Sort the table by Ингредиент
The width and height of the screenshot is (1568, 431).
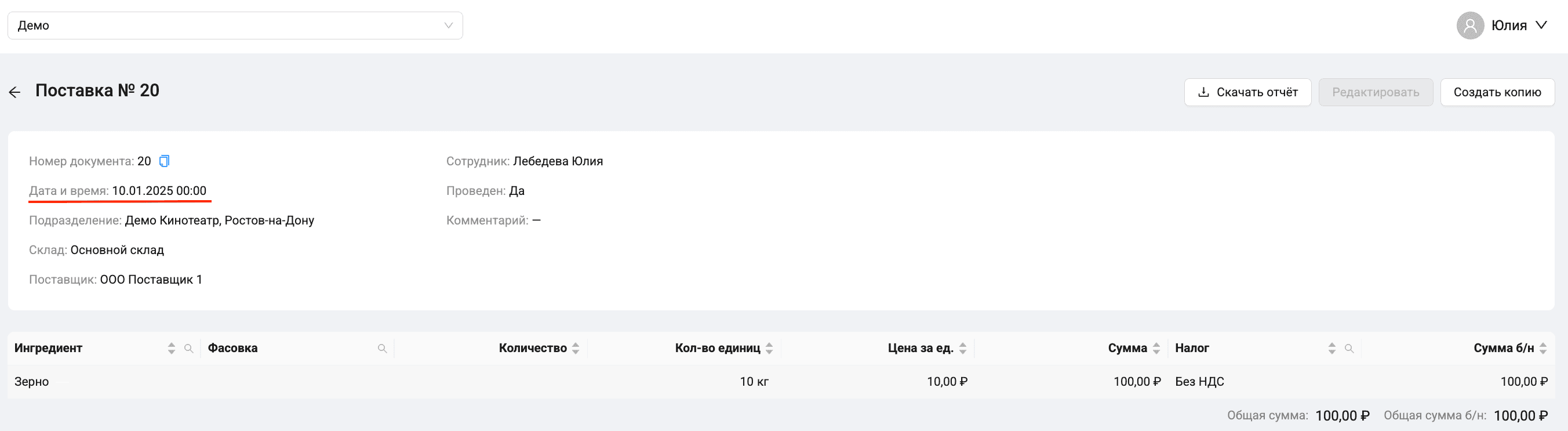(172, 348)
